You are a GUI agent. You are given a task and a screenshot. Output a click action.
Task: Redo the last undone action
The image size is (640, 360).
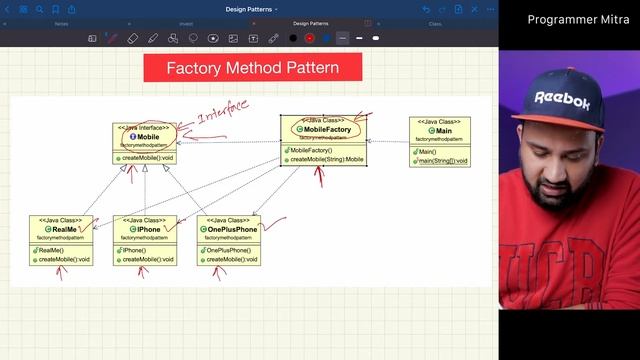pyautogui.click(x=442, y=9)
